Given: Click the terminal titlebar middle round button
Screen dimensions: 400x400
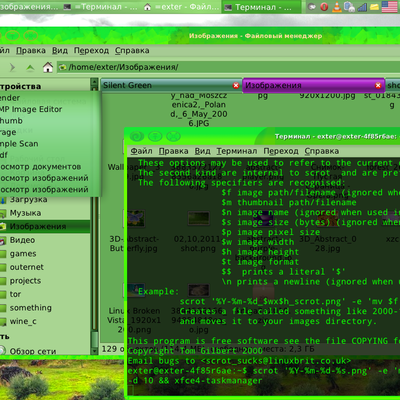Looking at the screenshot, I should coord(155,136).
